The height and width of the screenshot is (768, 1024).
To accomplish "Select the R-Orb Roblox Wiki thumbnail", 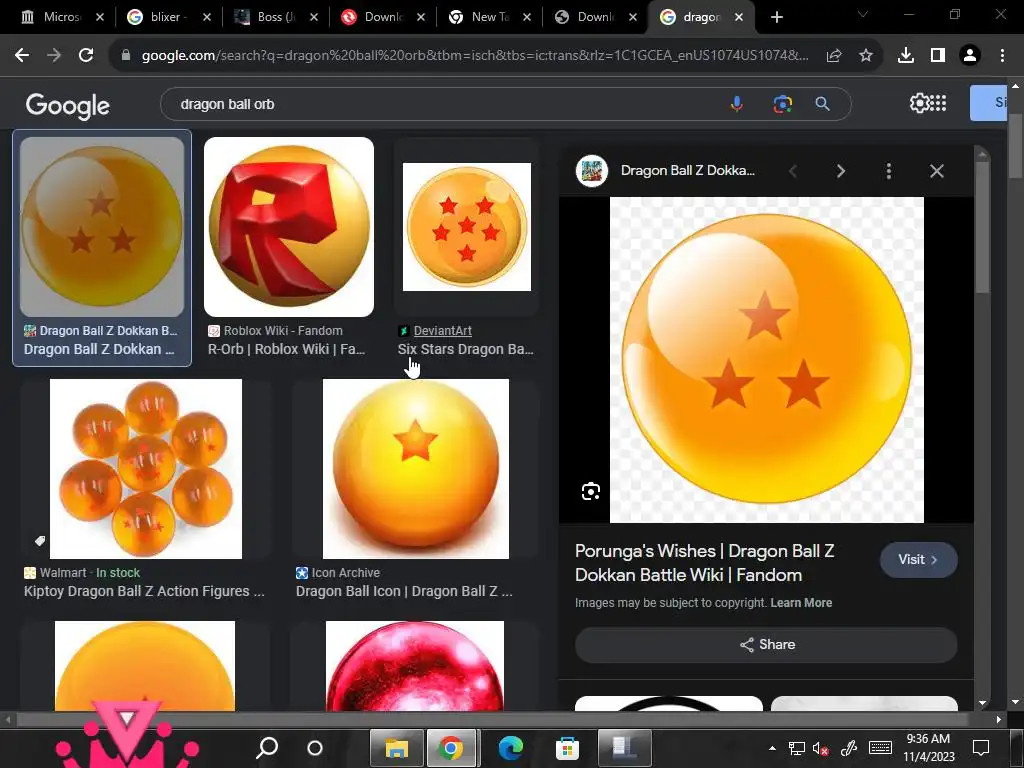I will pos(289,227).
